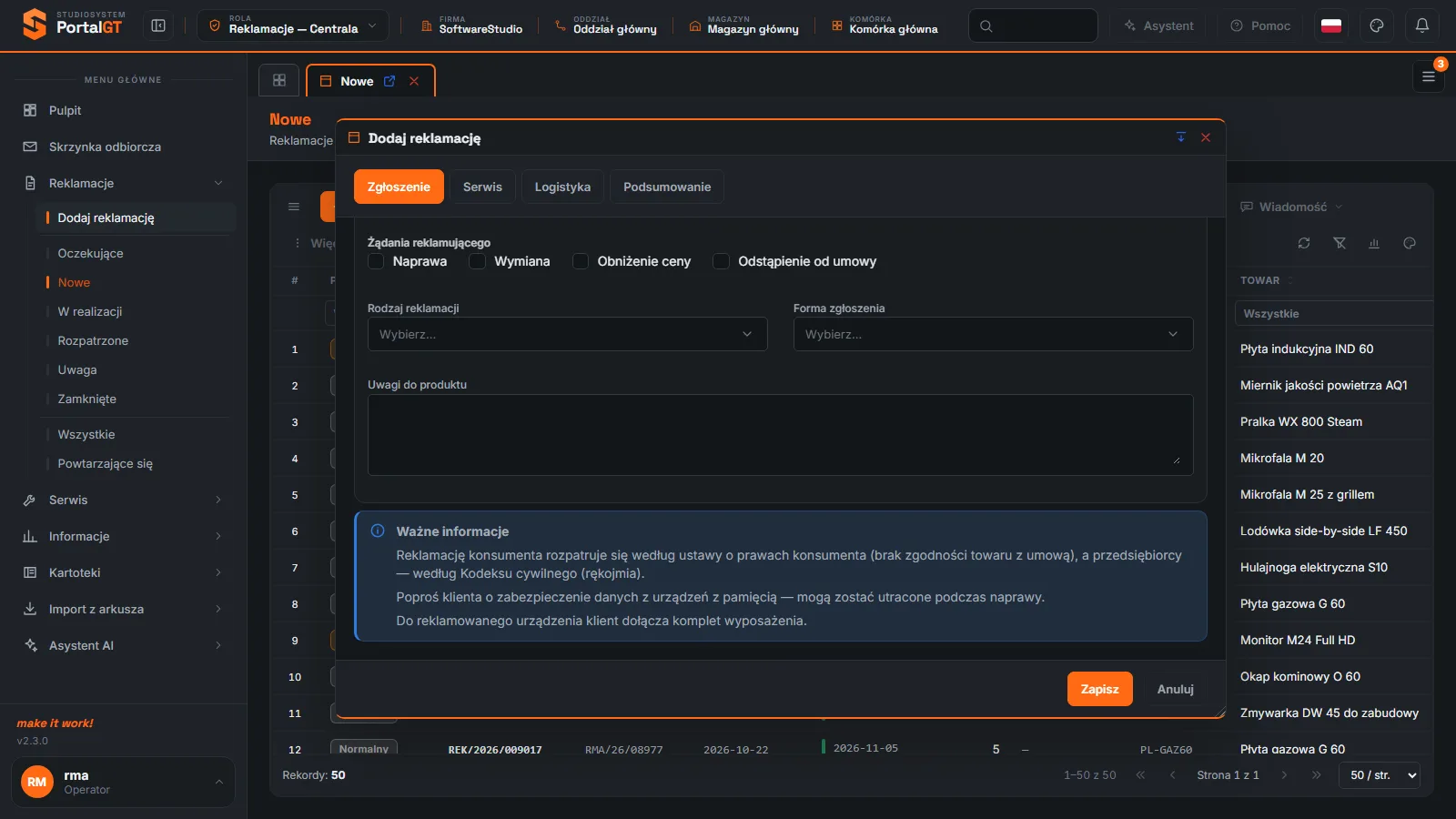Click the Zapisz button
This screenshot has height=819, width=1456.
[1099, 689]
